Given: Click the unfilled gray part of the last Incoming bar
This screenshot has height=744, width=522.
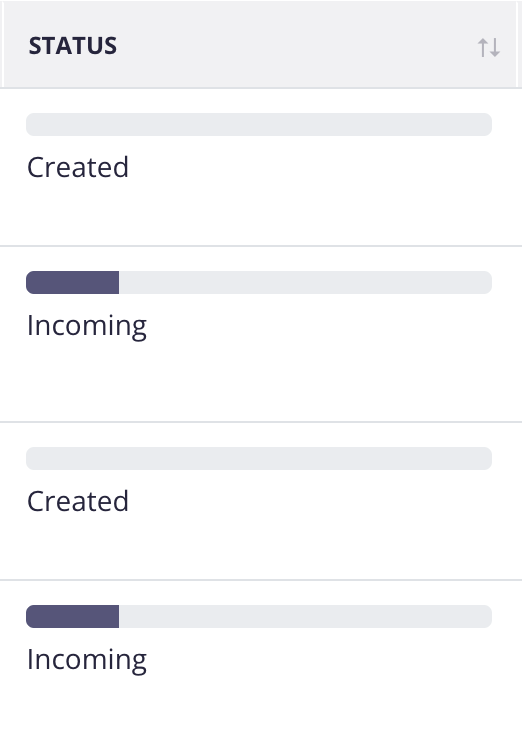Looking at the screenshot, I should click(x=306, y=616).
